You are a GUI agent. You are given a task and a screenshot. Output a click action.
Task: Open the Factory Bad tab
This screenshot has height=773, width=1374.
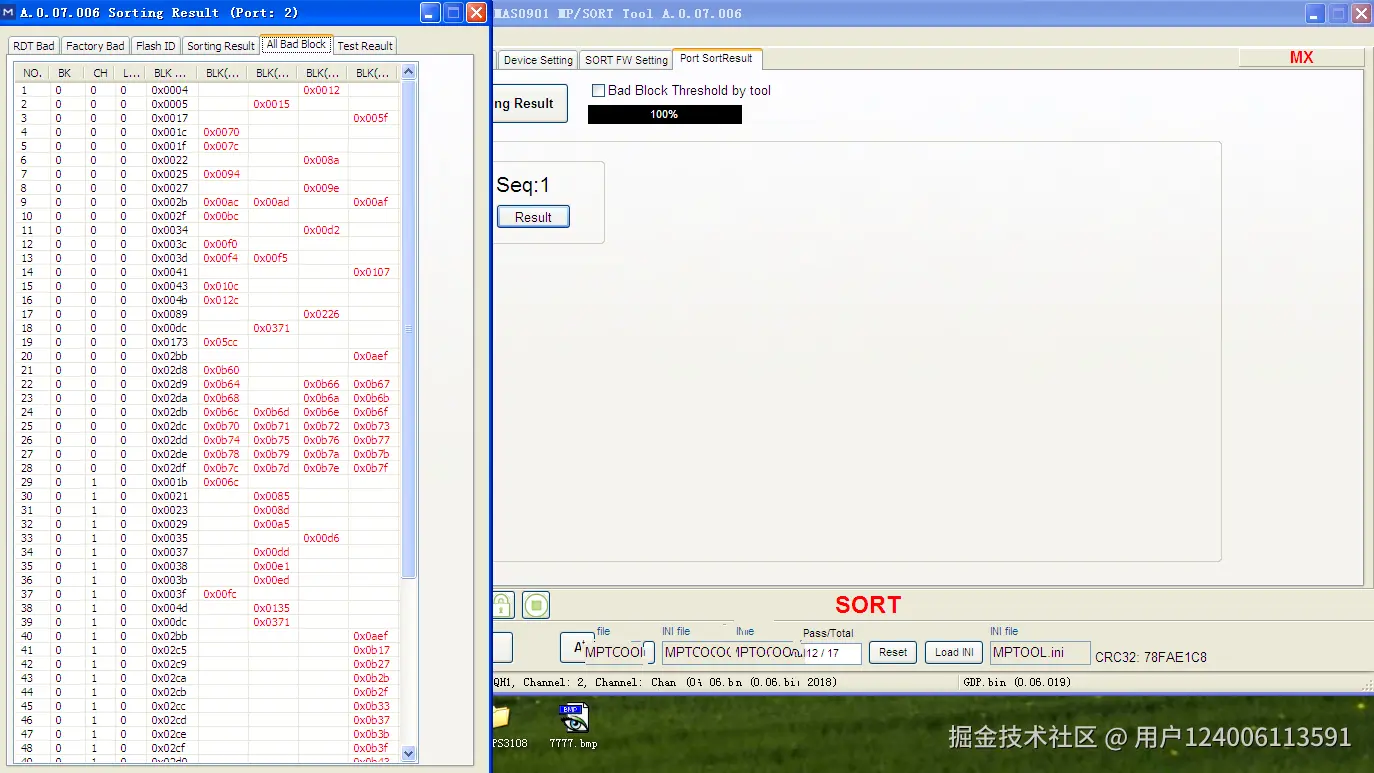pyautogui.click(x=94, y=45)
